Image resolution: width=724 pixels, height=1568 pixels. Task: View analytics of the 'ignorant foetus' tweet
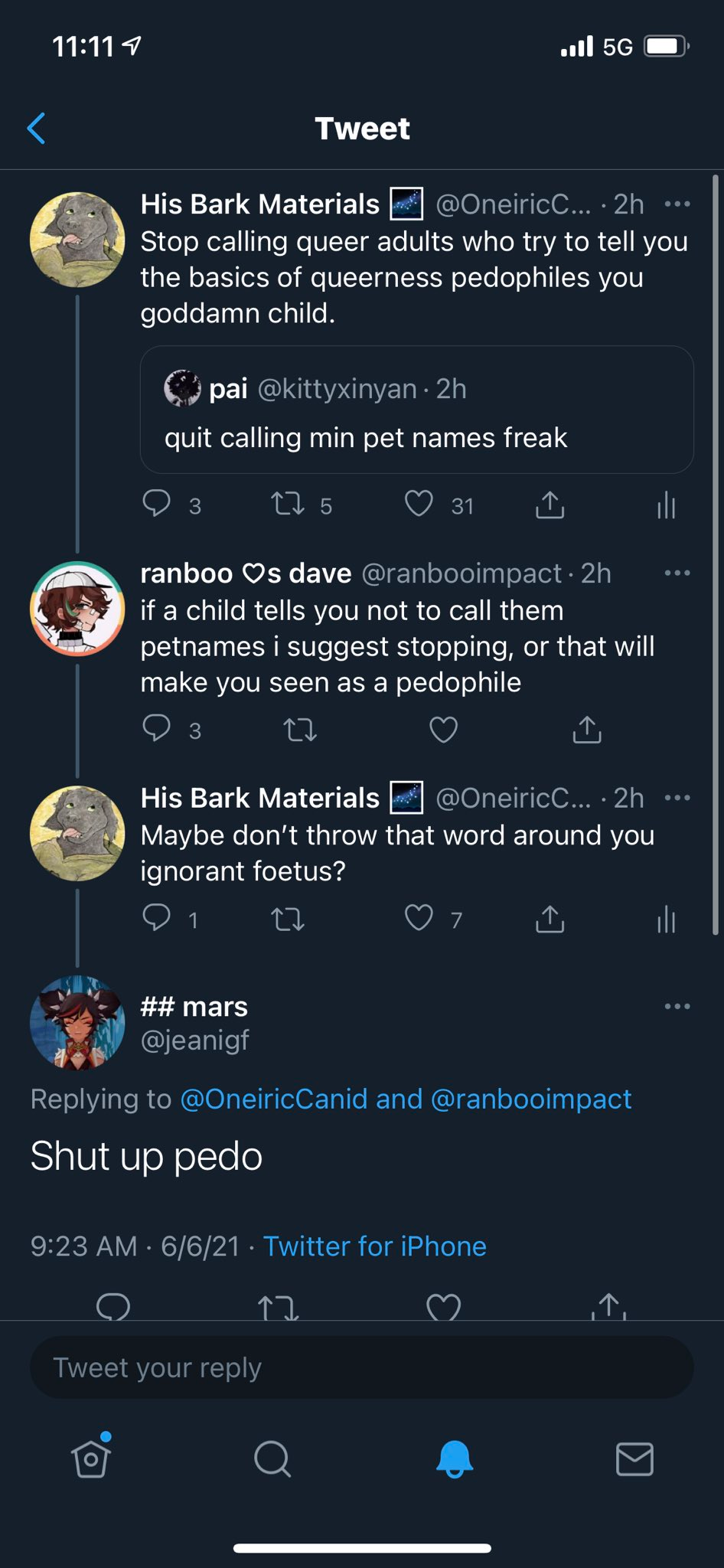[667, 920]
